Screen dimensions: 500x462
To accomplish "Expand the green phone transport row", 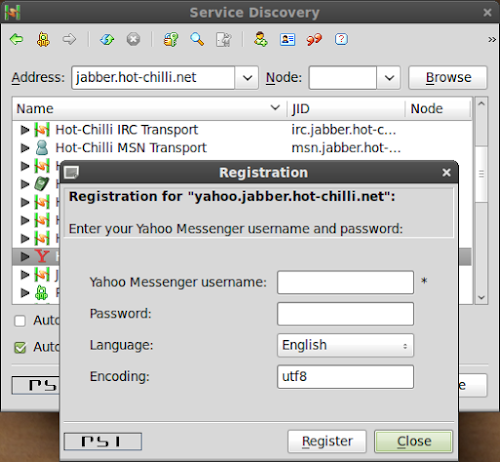I will pyautogui.click(x=25, y=184).
